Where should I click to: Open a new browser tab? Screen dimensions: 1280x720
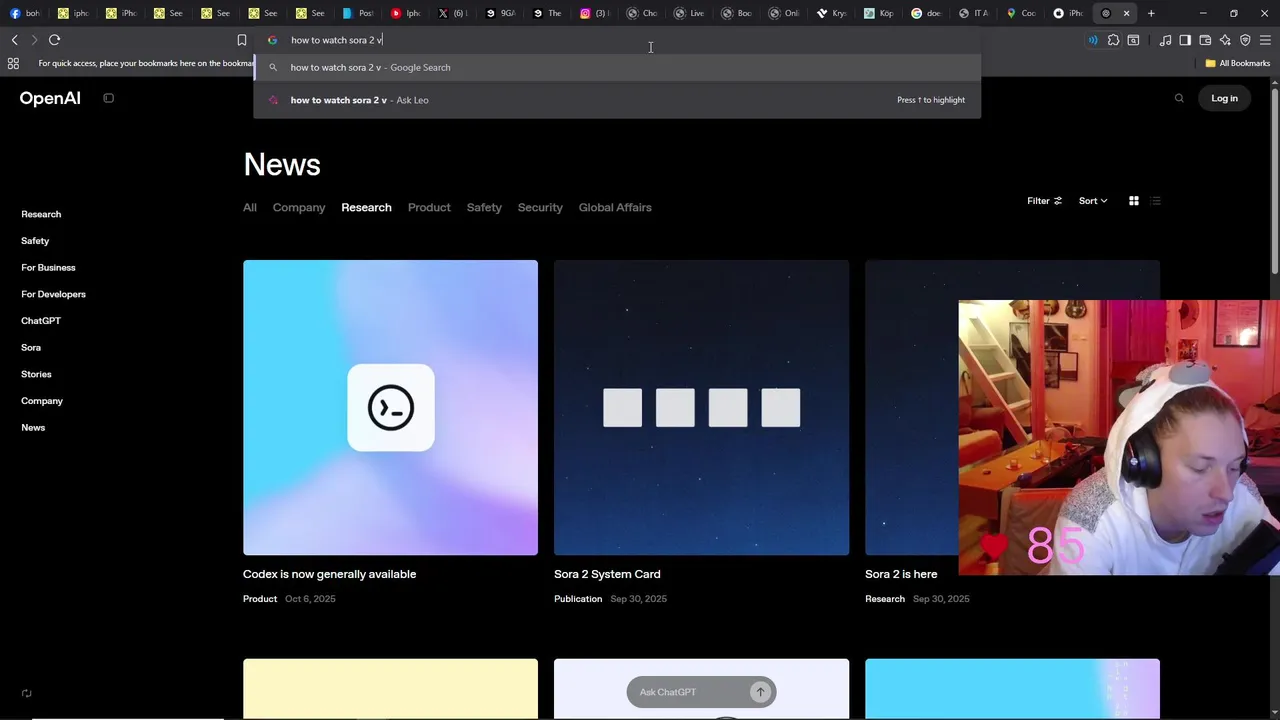(x=1151, y=13)
